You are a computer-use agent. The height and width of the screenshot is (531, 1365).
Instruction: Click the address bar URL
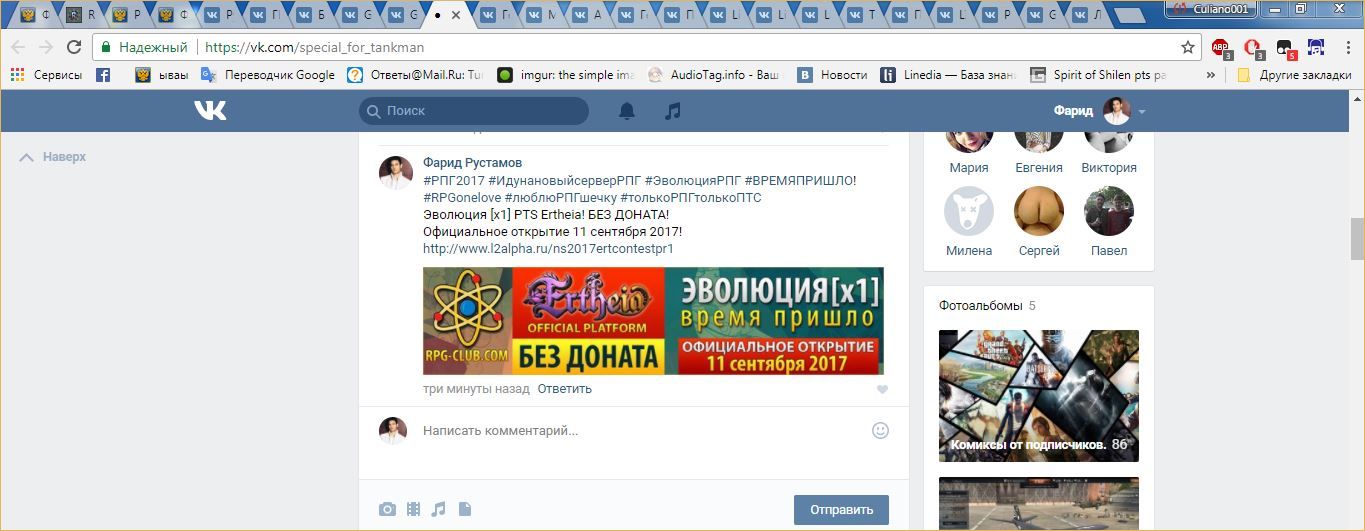click(x=314, y=47)
